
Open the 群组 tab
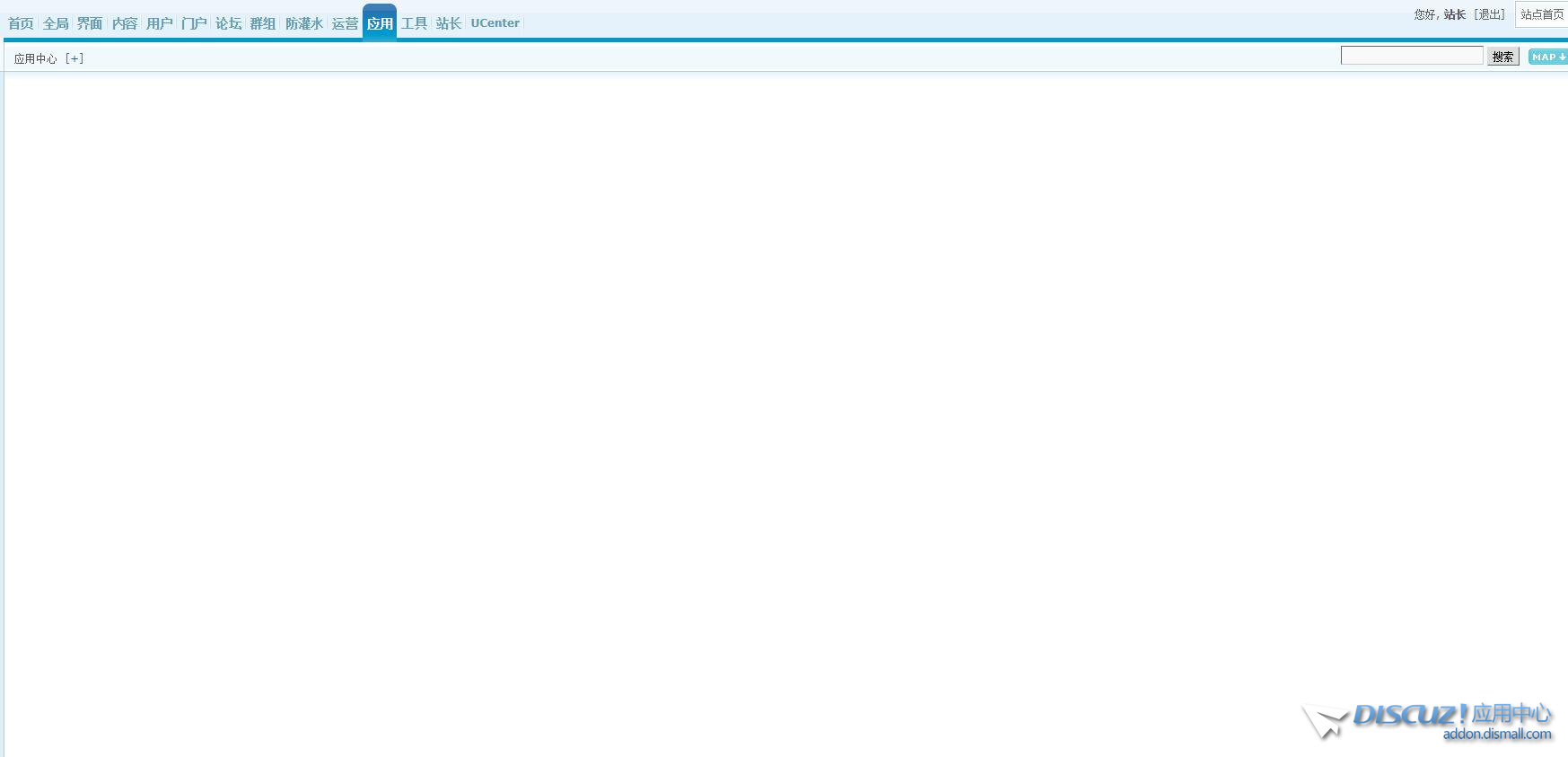pyautogui.click(x=263, y=23)
